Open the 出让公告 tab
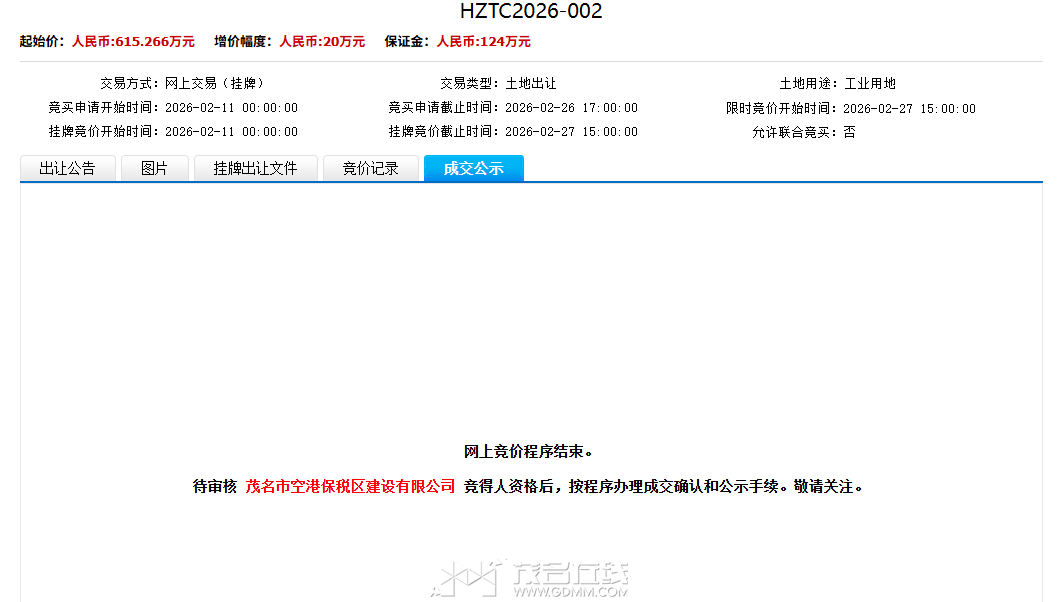The image size is (1057, 602). coord(67,169)
